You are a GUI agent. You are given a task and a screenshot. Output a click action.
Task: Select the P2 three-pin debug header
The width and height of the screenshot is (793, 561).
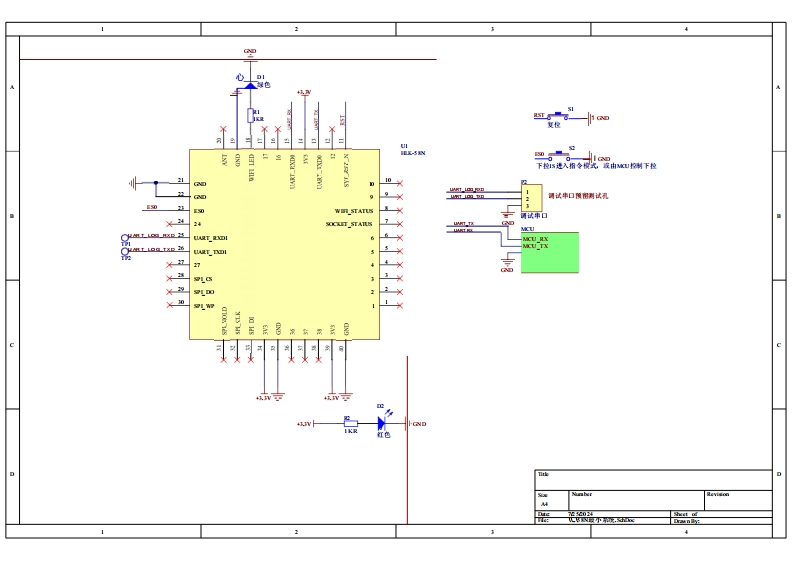(x=532, y=198)
